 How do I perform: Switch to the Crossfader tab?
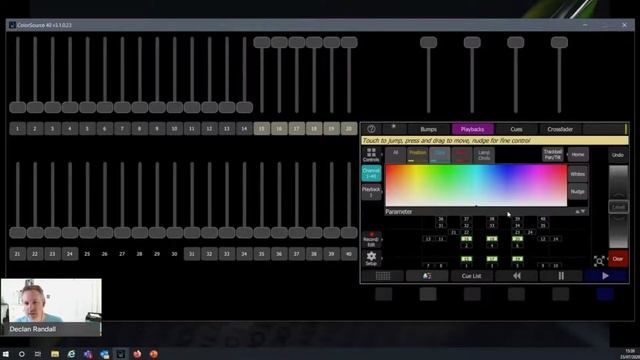(560, 129)
